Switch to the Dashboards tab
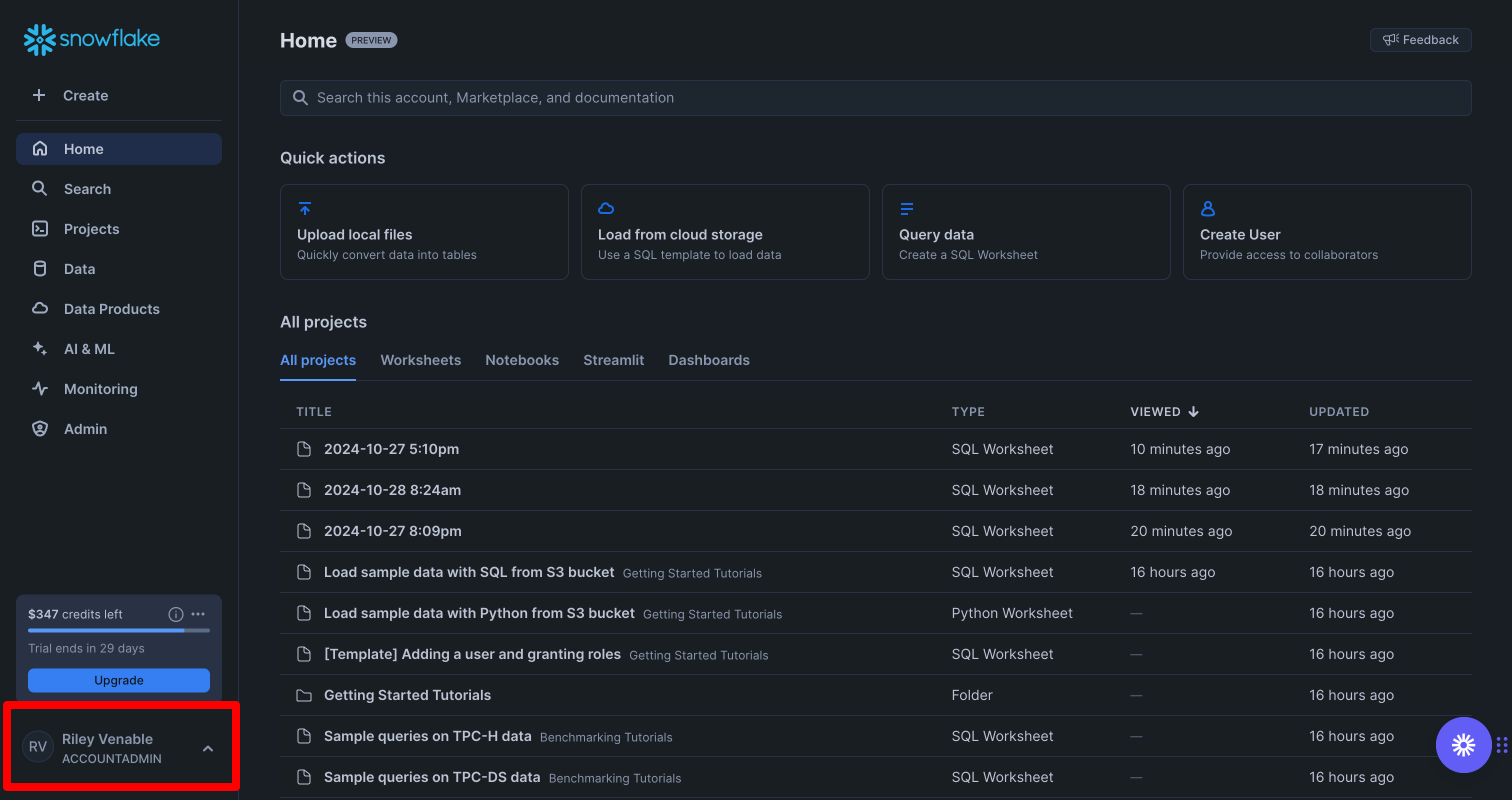1512x800 pixels. pos(709,360)
